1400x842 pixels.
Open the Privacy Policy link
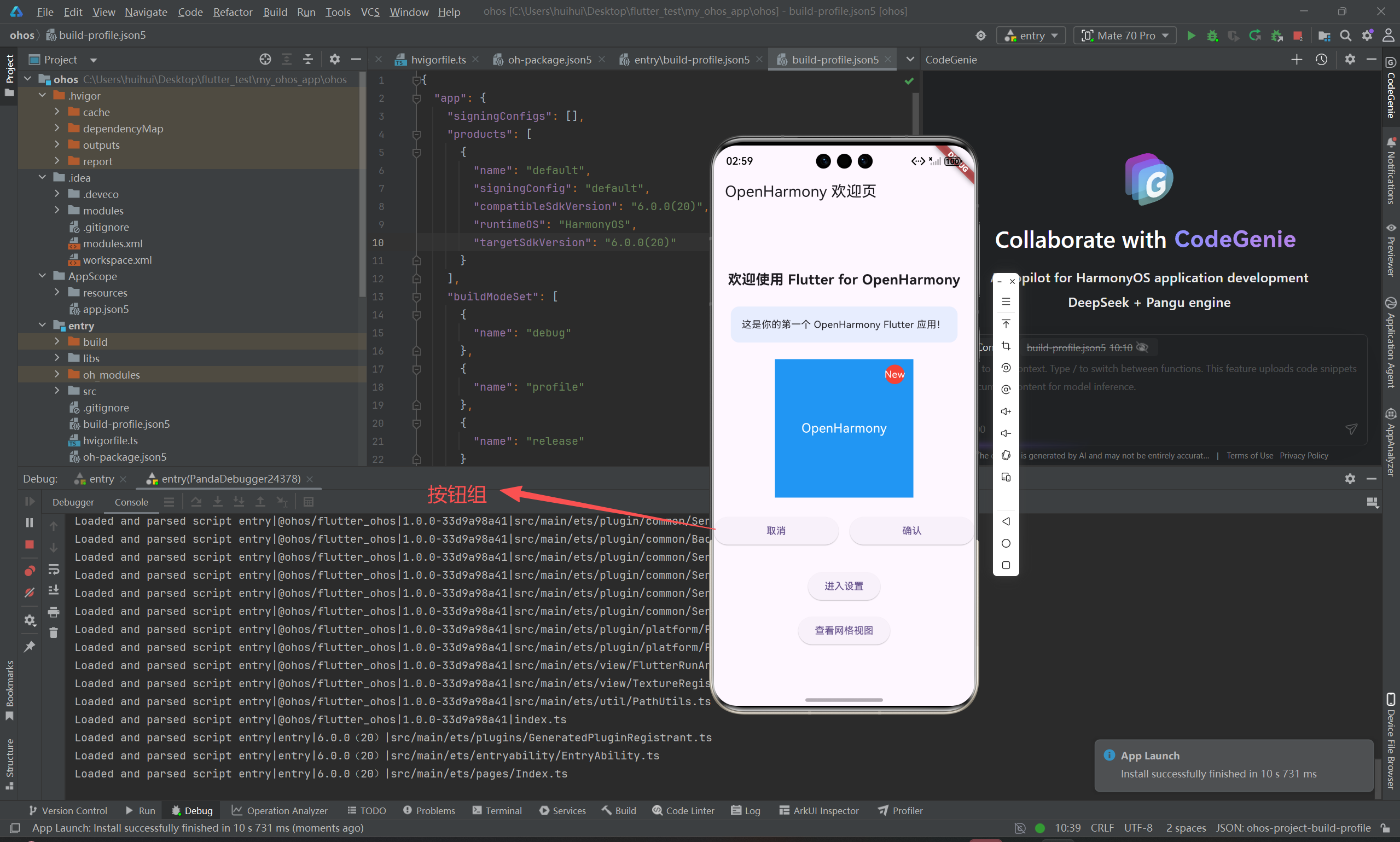(1304, 456)
